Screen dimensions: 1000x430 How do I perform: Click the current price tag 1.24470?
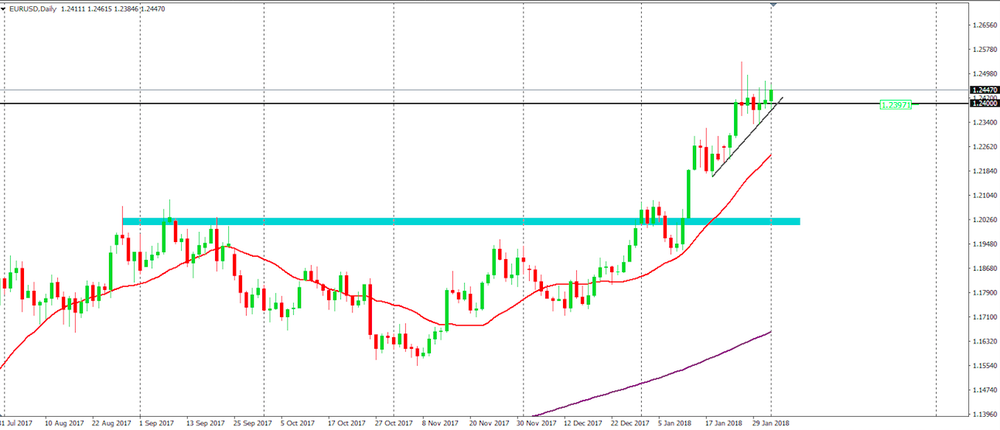984,91
